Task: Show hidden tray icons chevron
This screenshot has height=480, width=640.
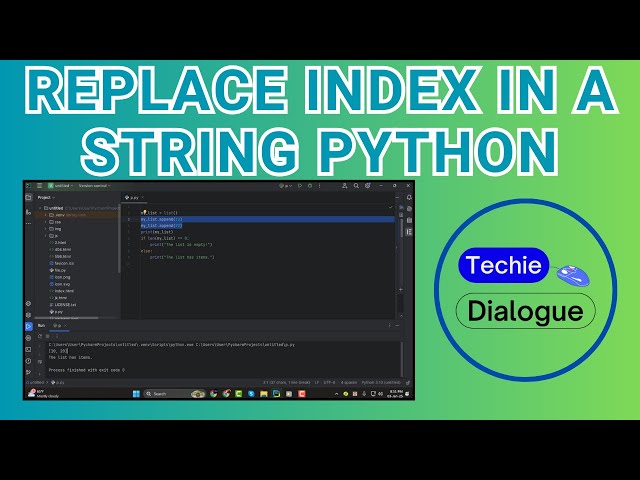Action: [336, 394]
